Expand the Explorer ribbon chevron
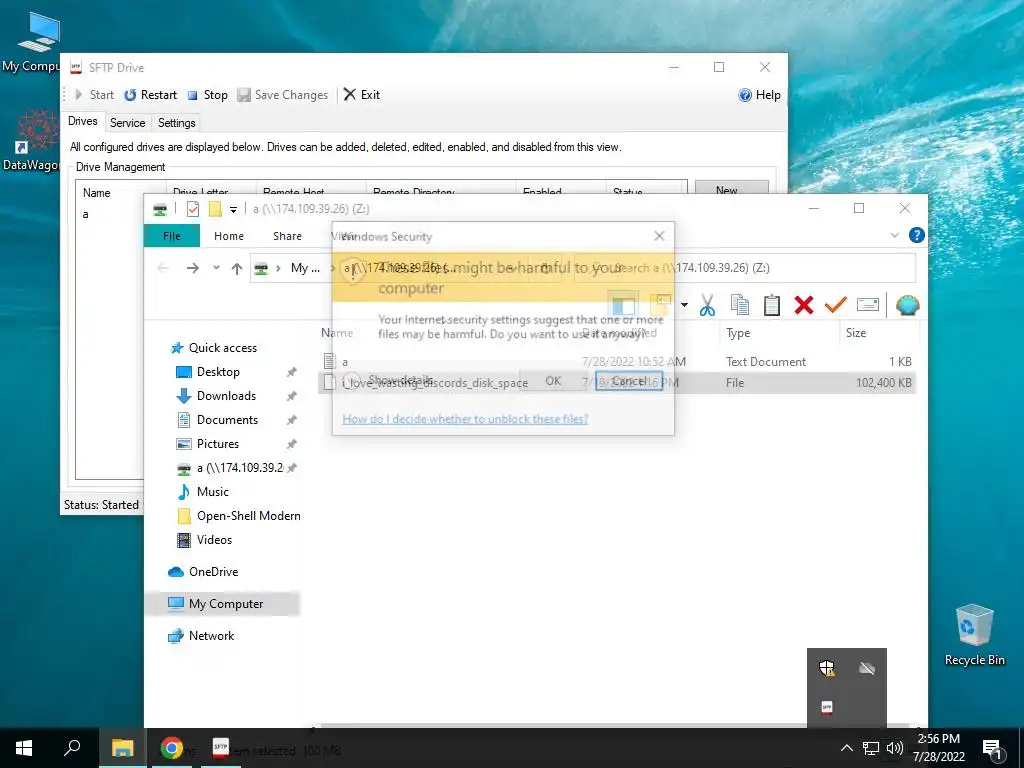 (895, 235)
